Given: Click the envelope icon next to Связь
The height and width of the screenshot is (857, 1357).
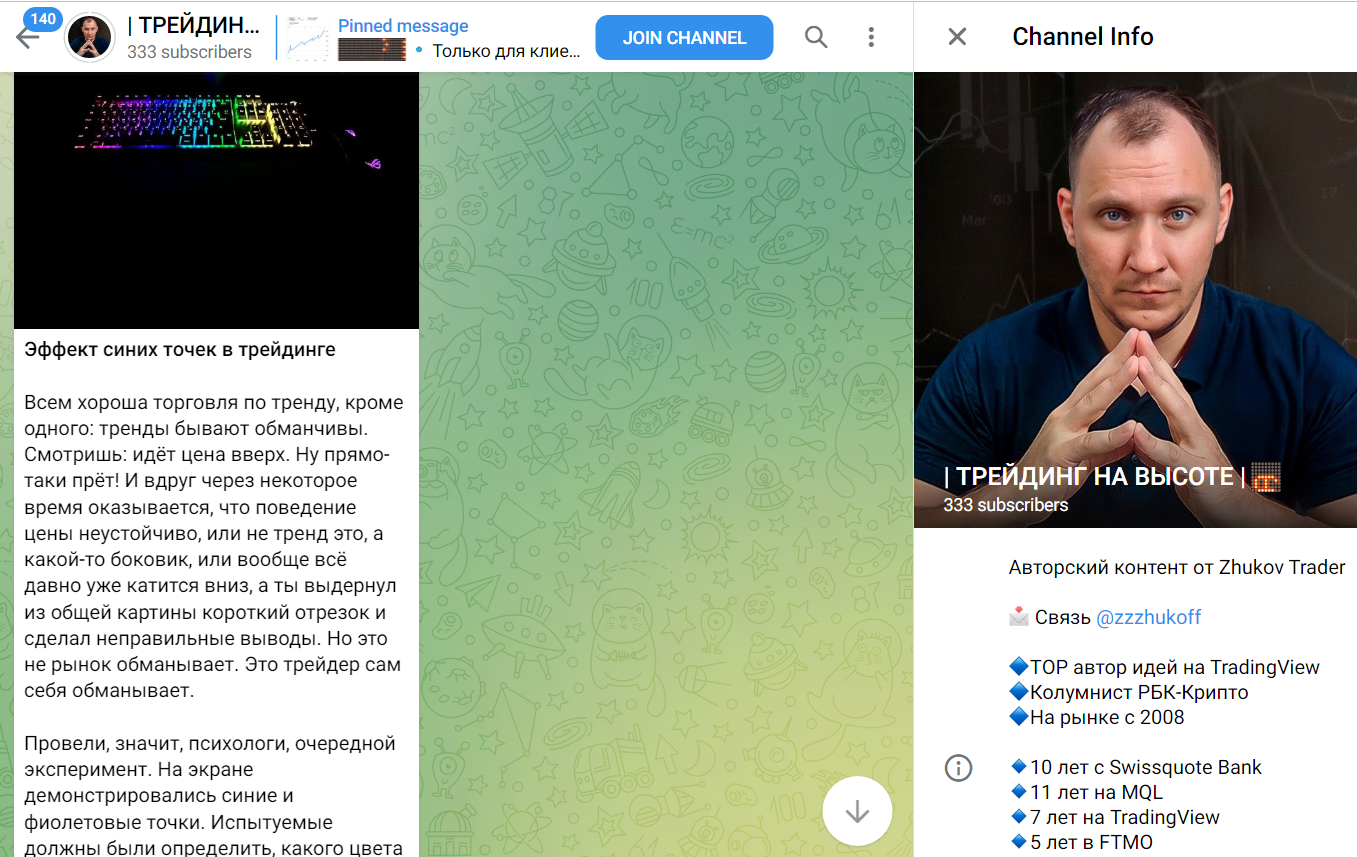Looking at the screenshot, I should point(1019,617).
